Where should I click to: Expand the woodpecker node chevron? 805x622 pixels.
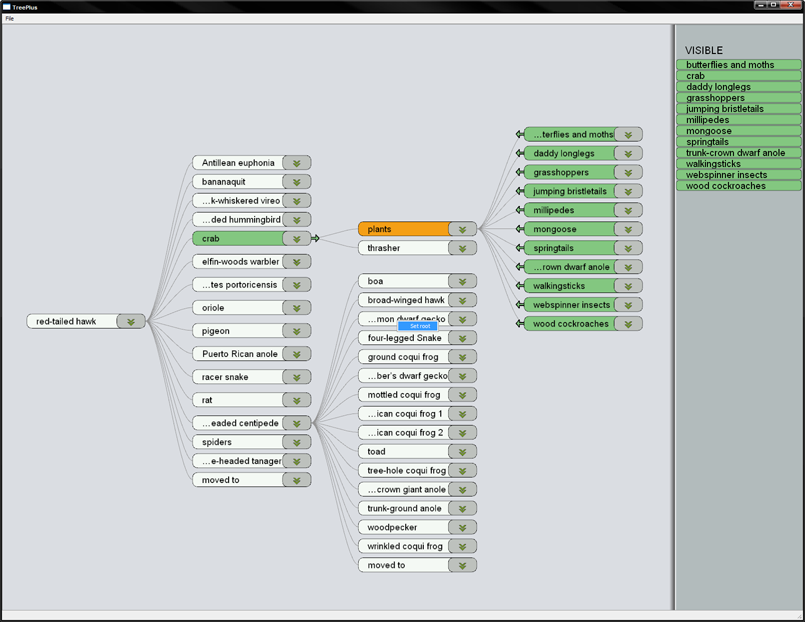[x=462, y=527]
